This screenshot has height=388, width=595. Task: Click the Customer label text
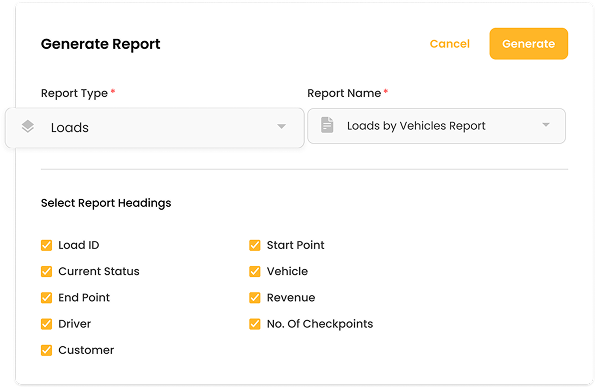[86, 350]
